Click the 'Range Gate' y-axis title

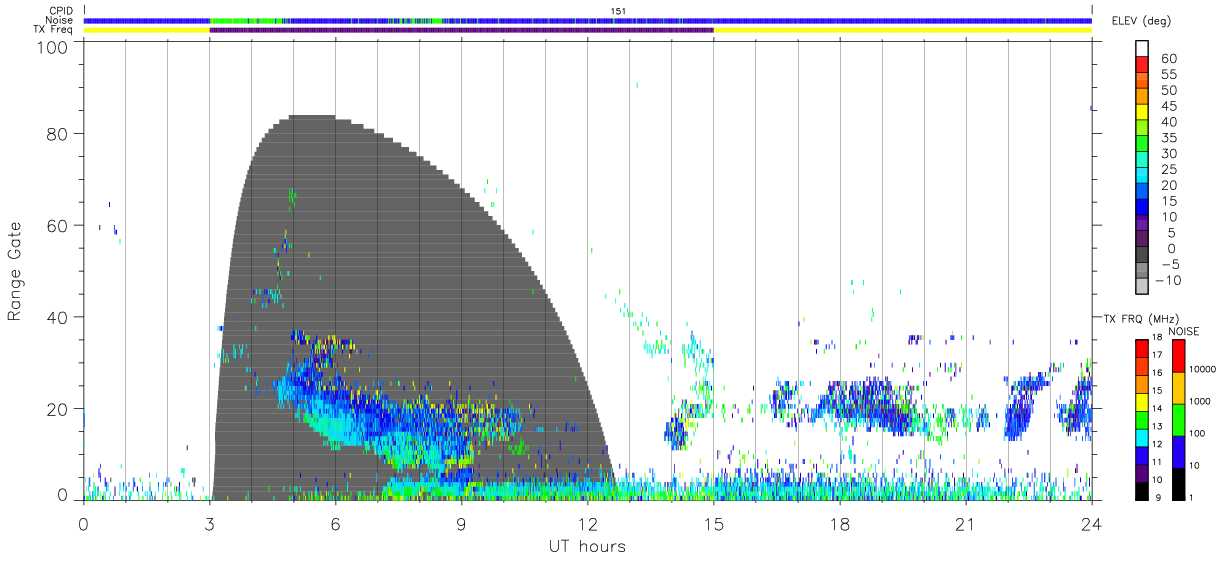click(x=15, y=270)
